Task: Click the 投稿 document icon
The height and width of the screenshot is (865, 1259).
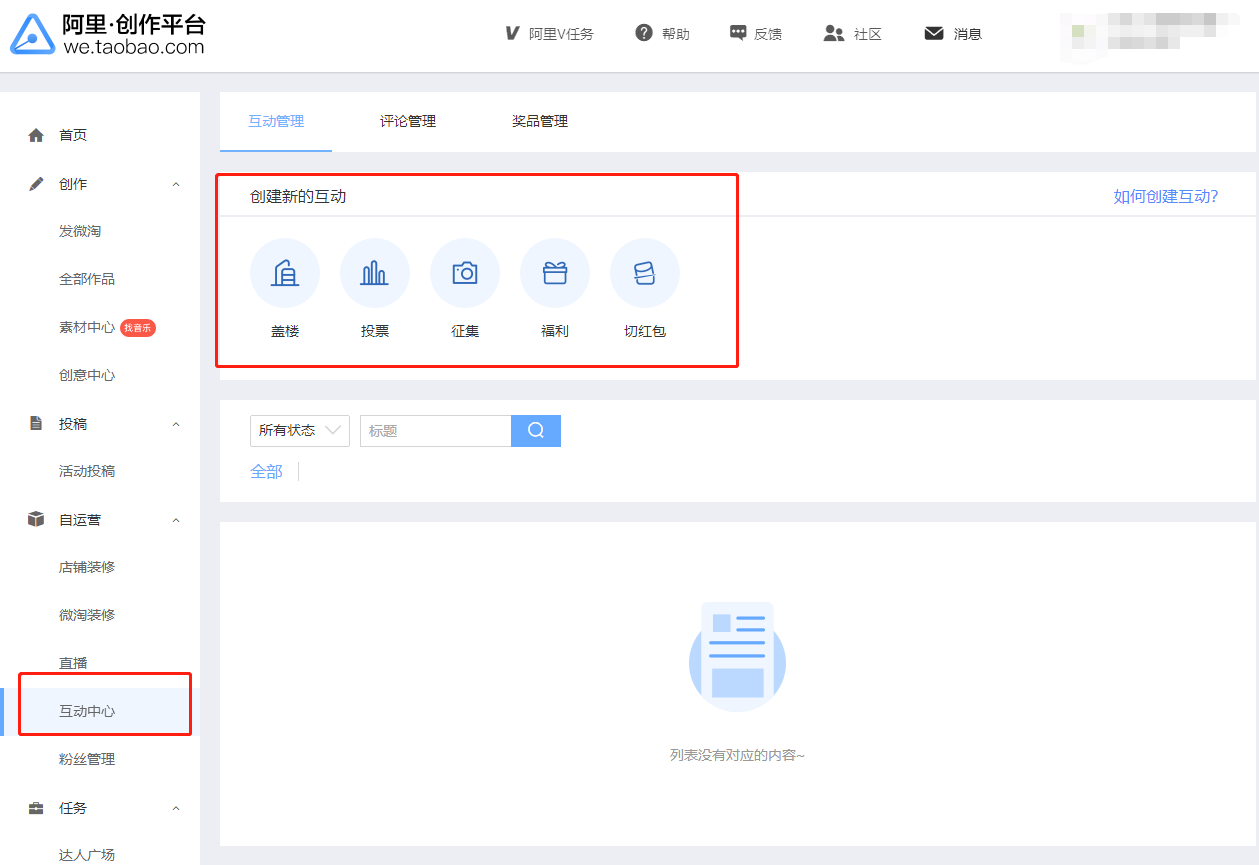Action: (x=36, y=423)
